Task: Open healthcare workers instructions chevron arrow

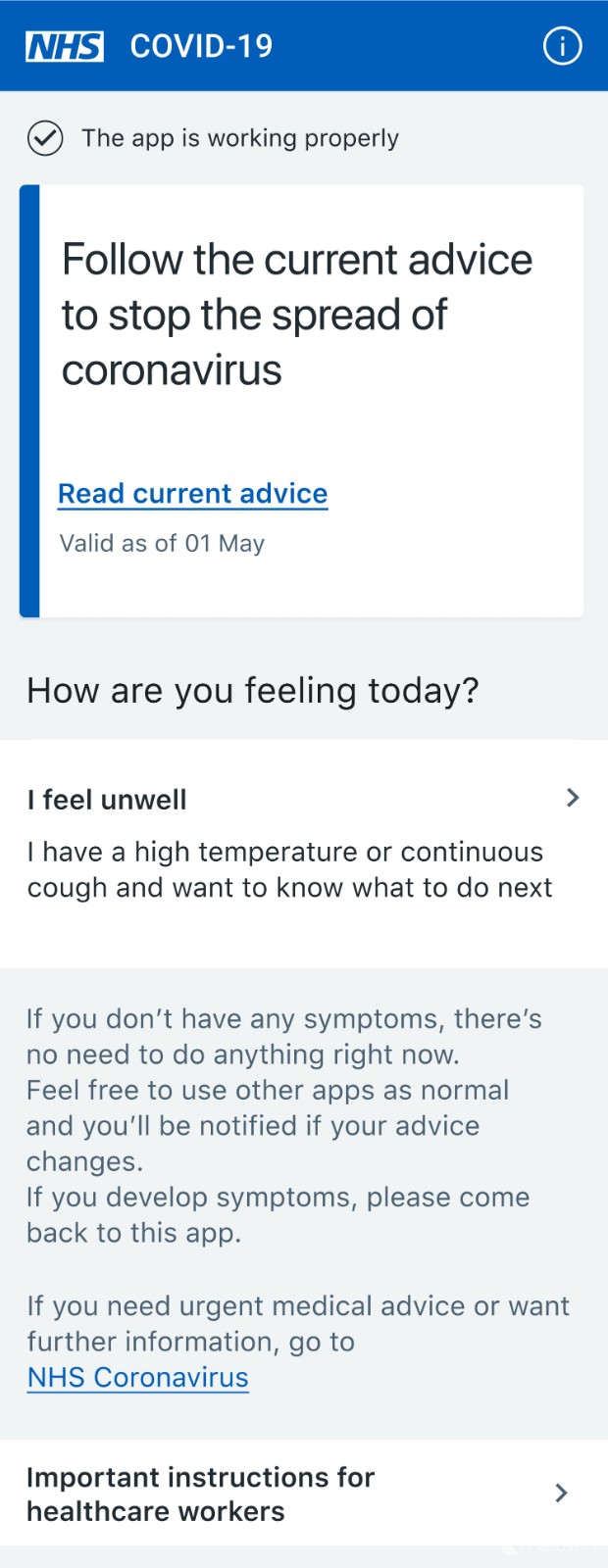Action: point(561,1493)
